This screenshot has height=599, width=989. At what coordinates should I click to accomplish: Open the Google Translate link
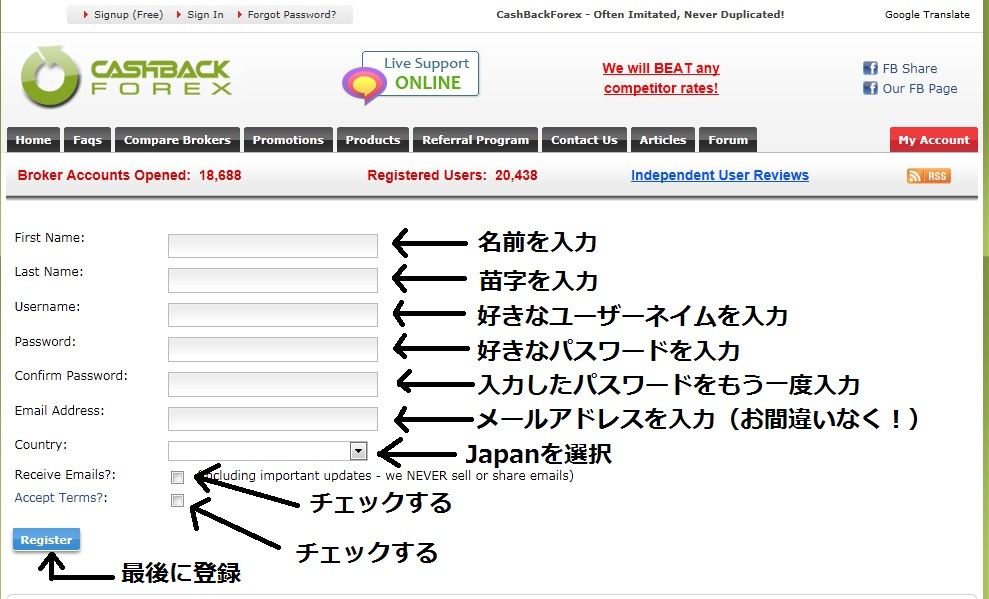pyautogui.click(x=927, y=15)
